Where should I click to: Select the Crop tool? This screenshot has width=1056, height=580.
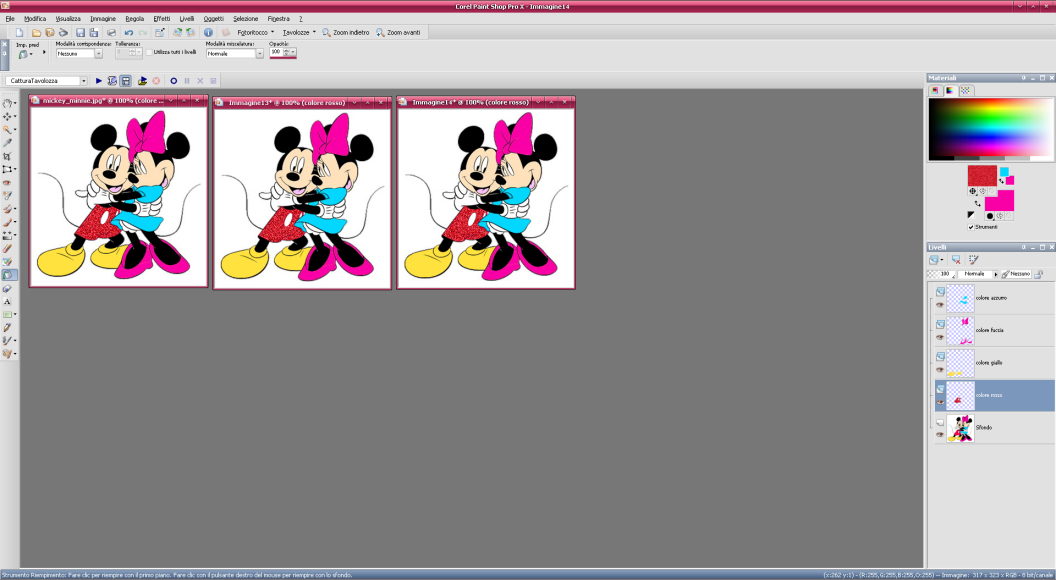7,156
